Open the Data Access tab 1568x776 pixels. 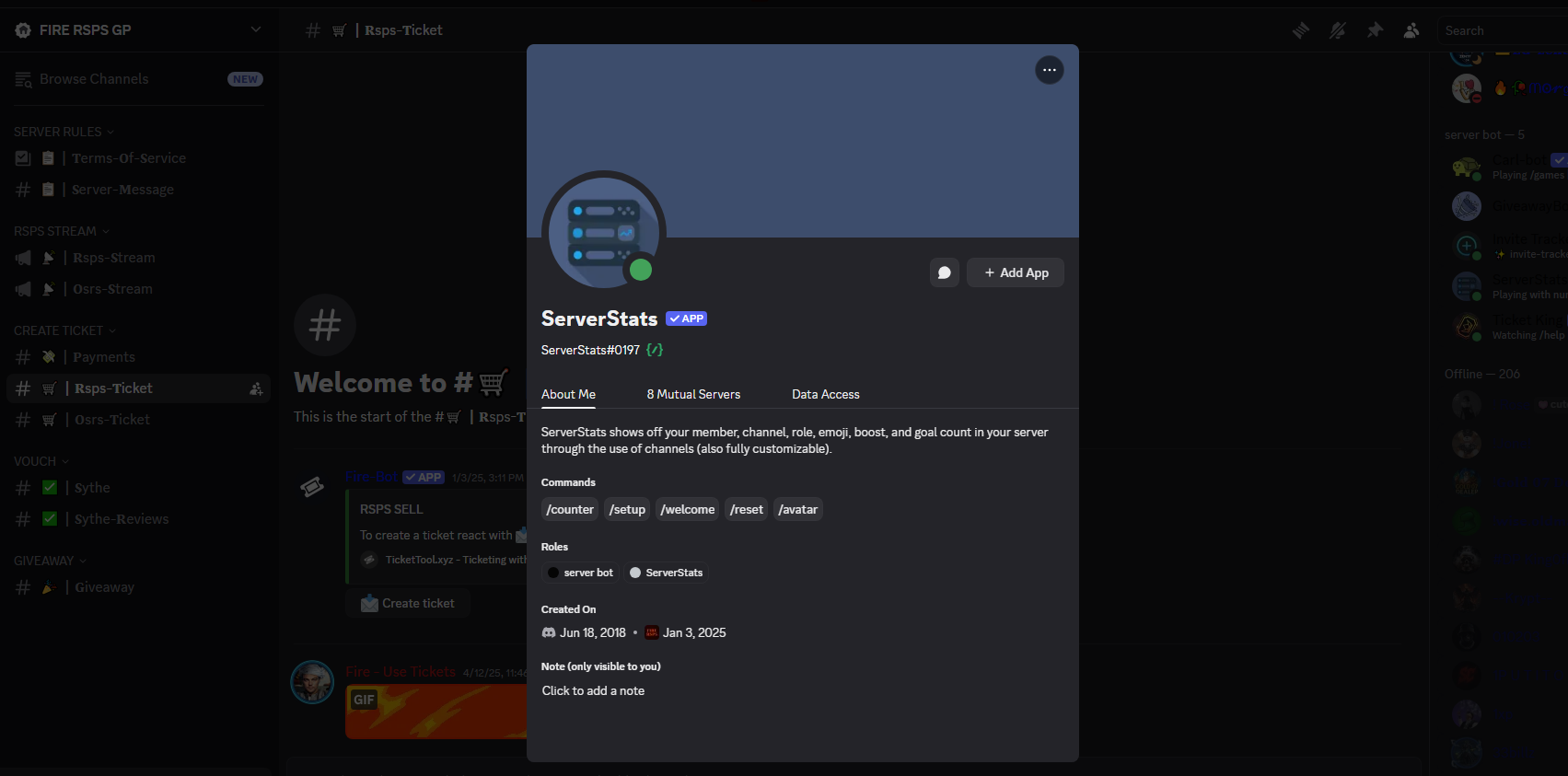(826, 394)
